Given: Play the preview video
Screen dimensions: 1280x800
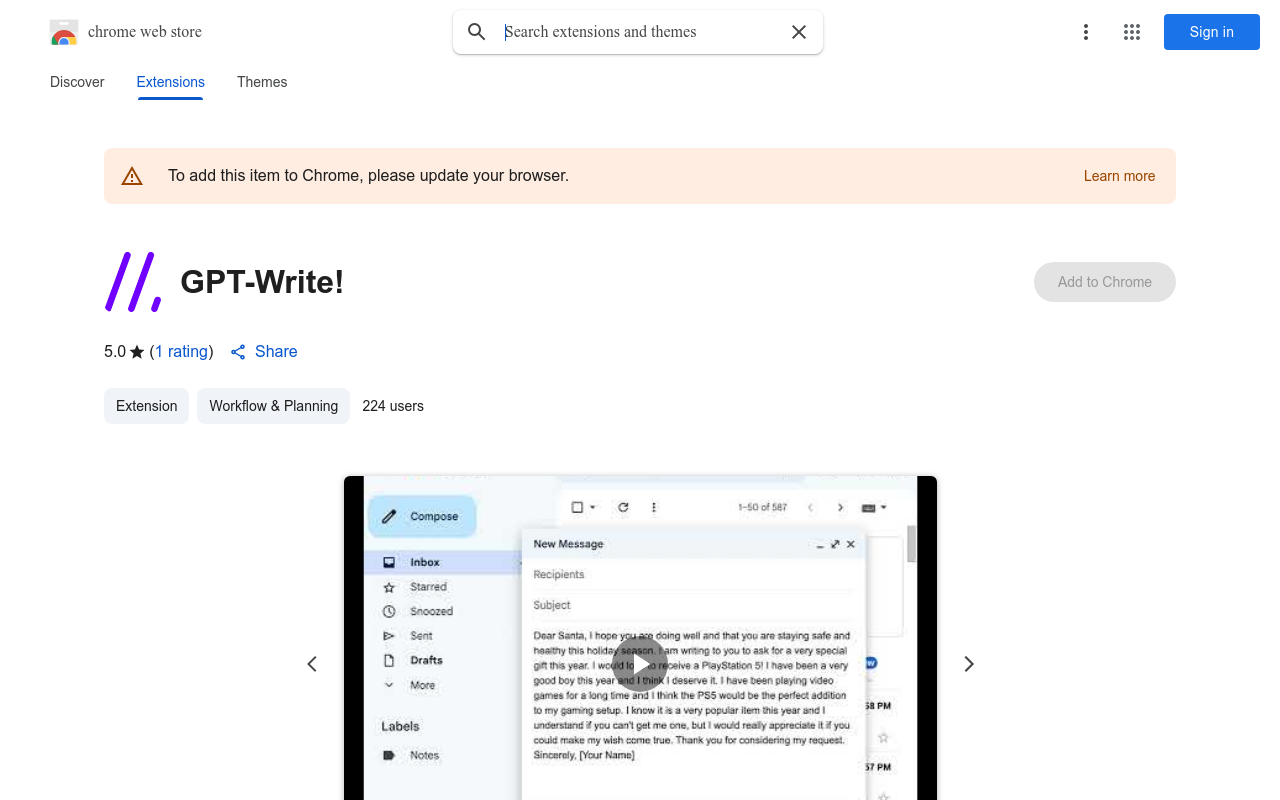Looking at the screenshot, I should (x=640, y=664).
